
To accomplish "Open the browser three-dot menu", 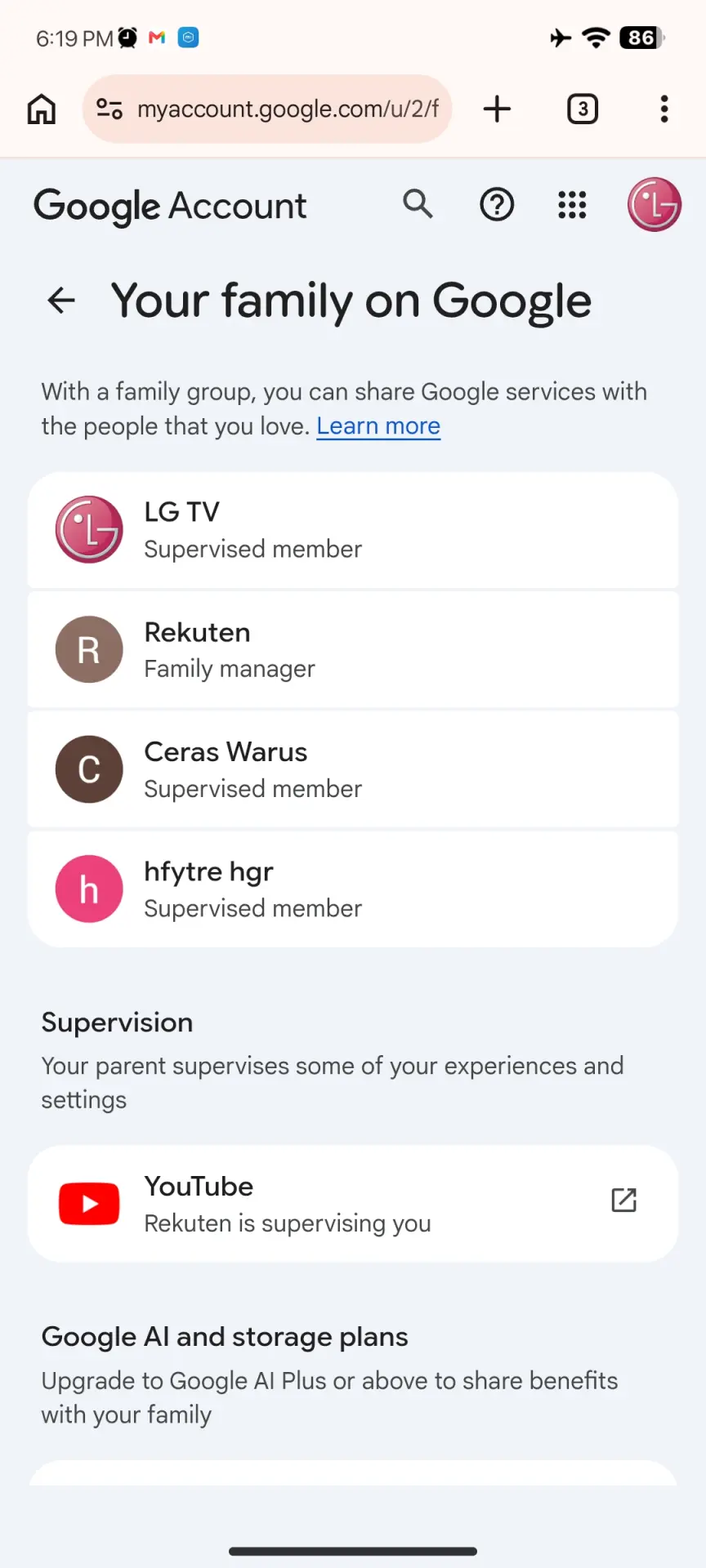I will tap(664, 109).
